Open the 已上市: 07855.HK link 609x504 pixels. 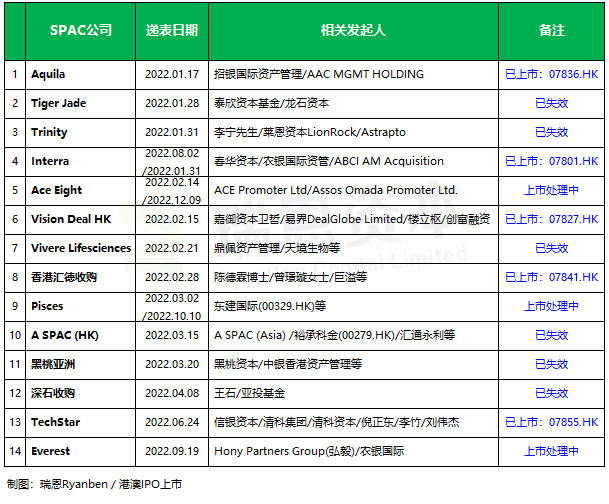click(552, 422)
